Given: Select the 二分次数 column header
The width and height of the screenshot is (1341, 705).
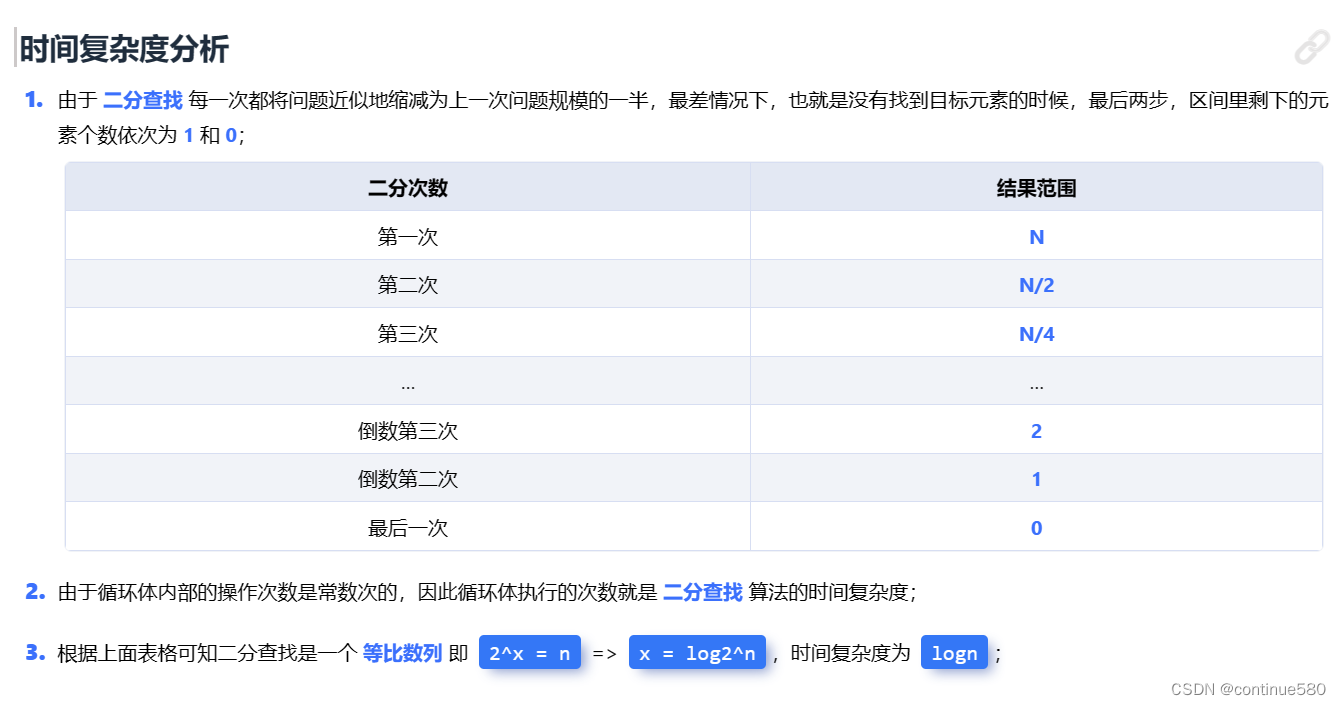Looking at the screenshot, I should click(x=408, y=187).
